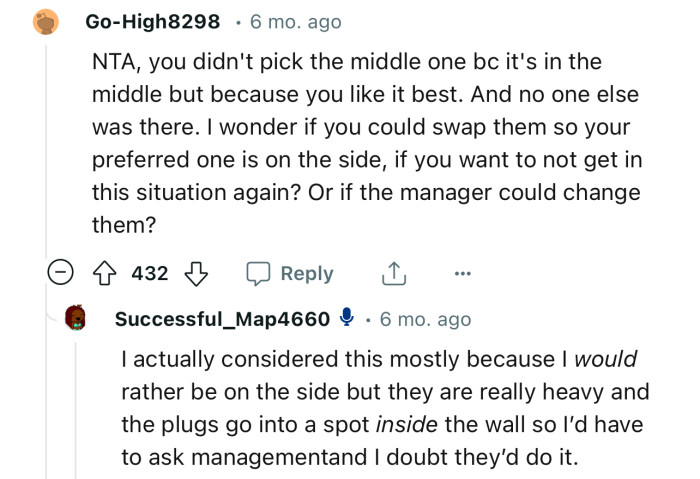Open the three-dot more options menu
The width and height of the screenshot is (700, 479).
point(459,273)
